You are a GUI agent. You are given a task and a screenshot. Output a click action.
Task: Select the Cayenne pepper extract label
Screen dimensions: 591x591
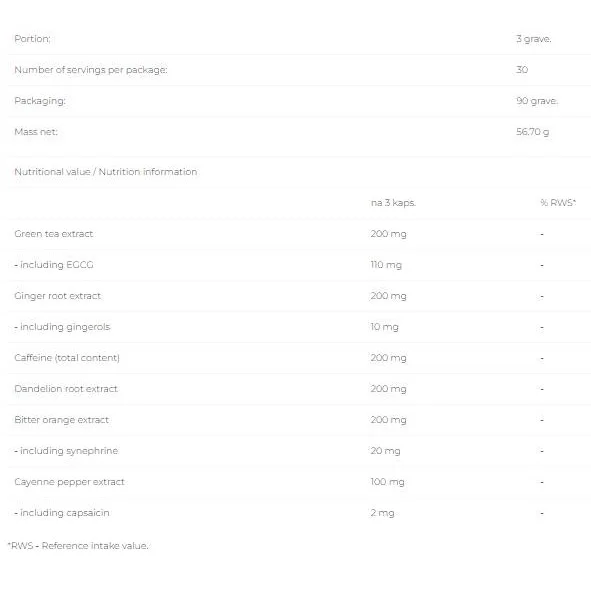[x=69, y=482]
